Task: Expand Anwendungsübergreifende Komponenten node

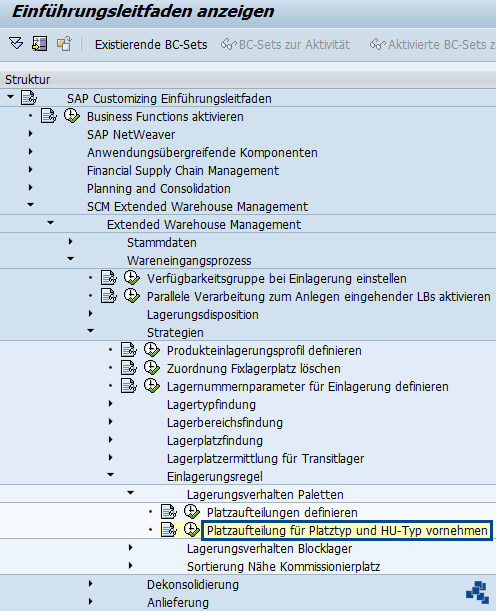Action: click(x=31, y=152)
